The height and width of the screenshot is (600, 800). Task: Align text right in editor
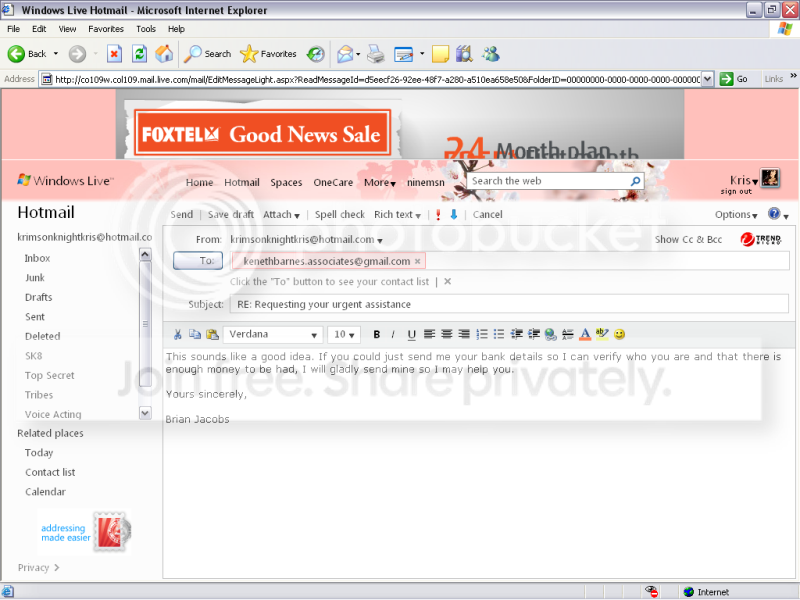pos(464,334)
